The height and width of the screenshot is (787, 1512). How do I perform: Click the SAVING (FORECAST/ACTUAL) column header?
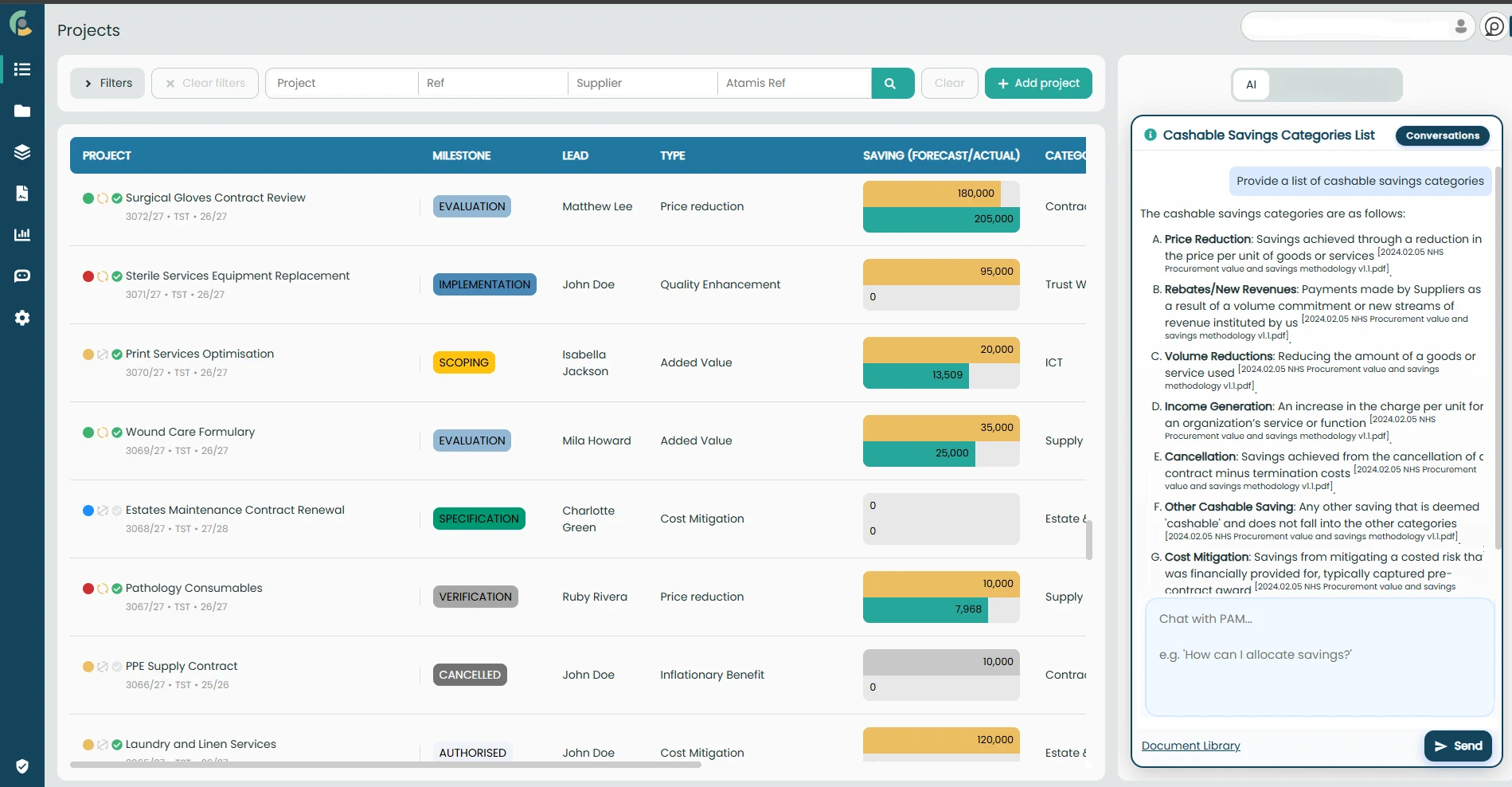[x=941, y=155]
